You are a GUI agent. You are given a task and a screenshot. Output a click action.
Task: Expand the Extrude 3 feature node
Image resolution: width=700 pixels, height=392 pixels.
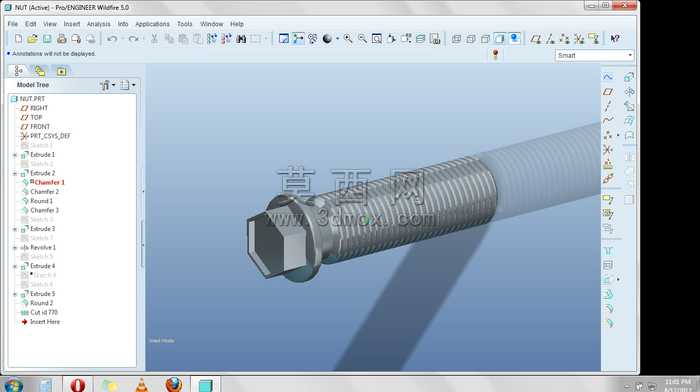tap(15, 229)
